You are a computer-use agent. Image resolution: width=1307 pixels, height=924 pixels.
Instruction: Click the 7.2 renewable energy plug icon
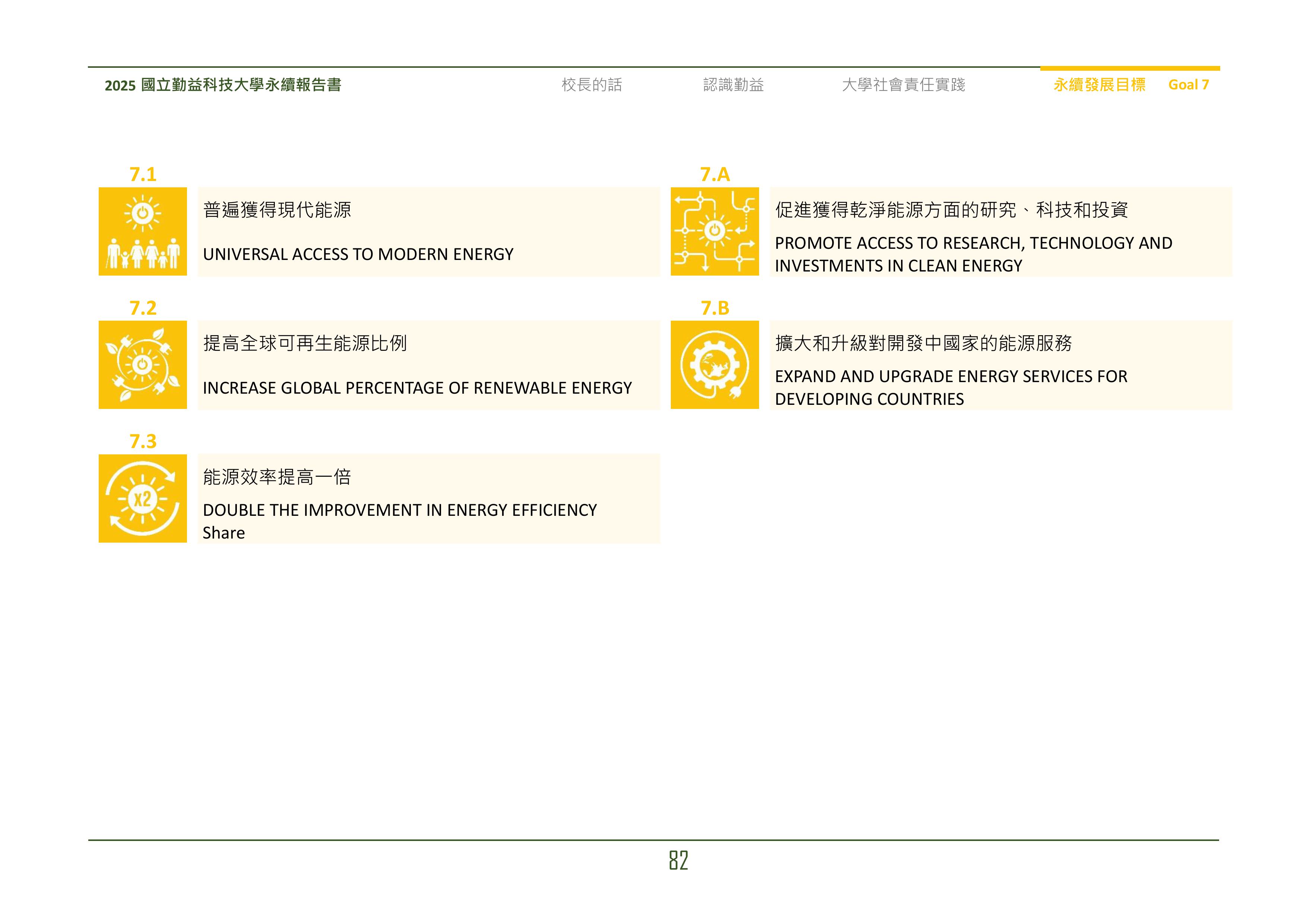[143, 364]
